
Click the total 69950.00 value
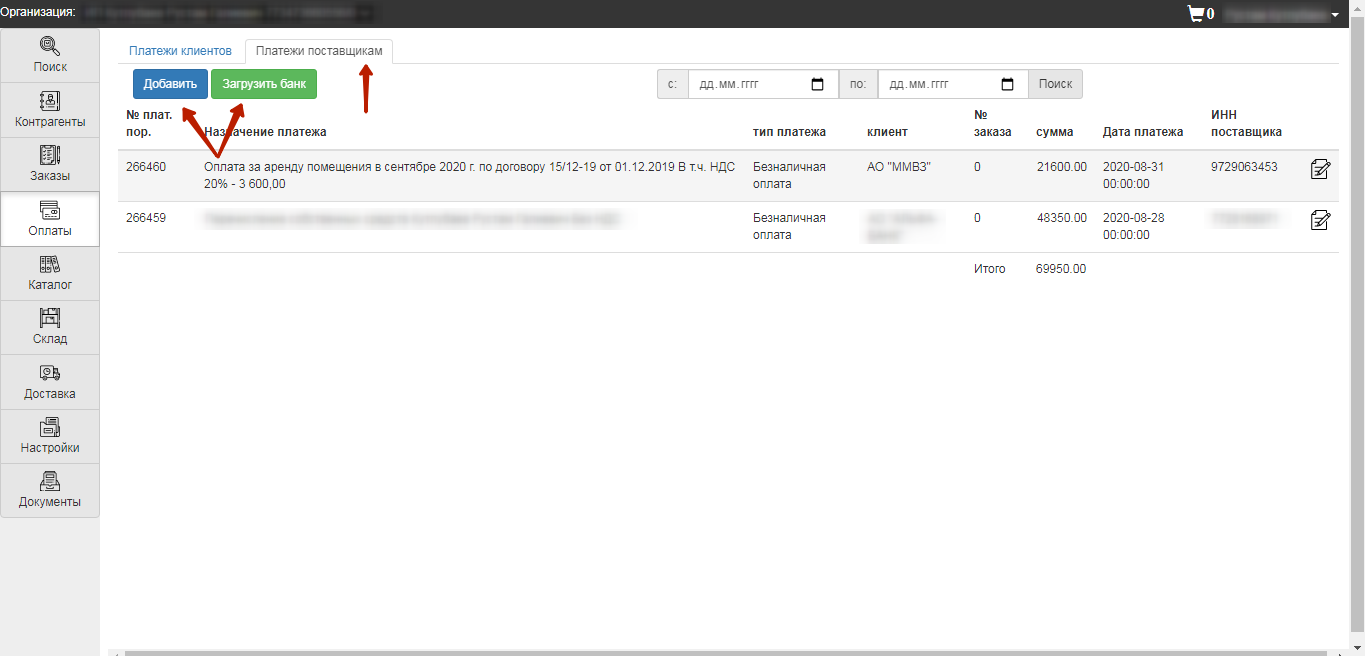pos(1061,269)
